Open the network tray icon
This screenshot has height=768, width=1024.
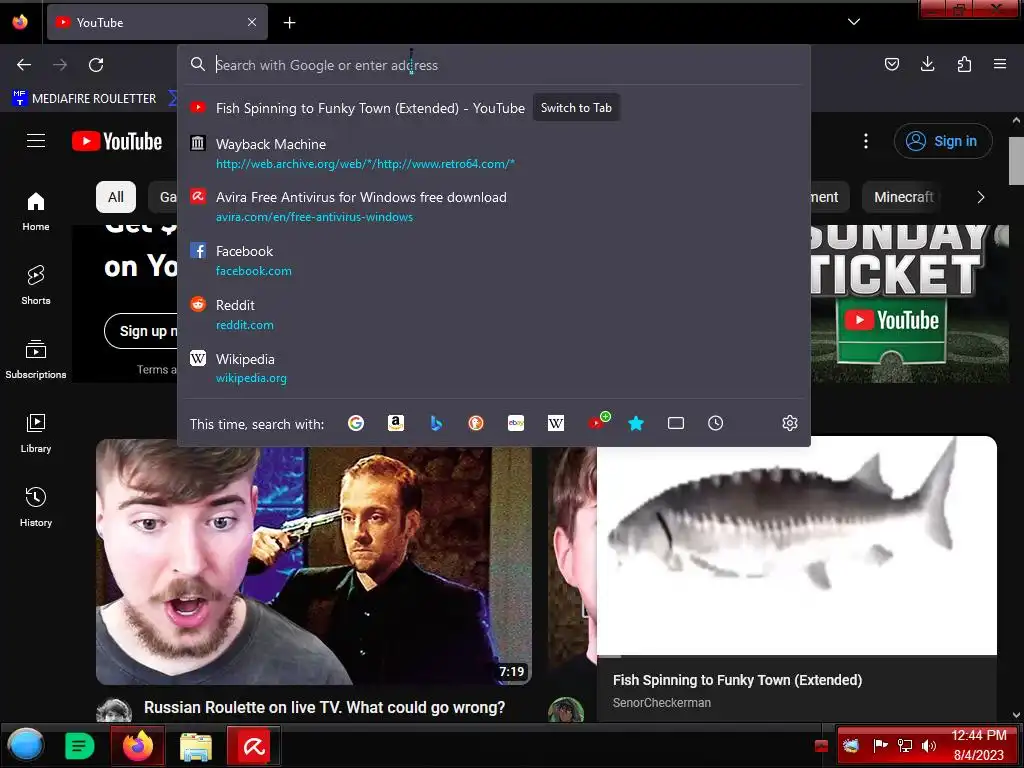pyautogui.click(x=904, y=746)
